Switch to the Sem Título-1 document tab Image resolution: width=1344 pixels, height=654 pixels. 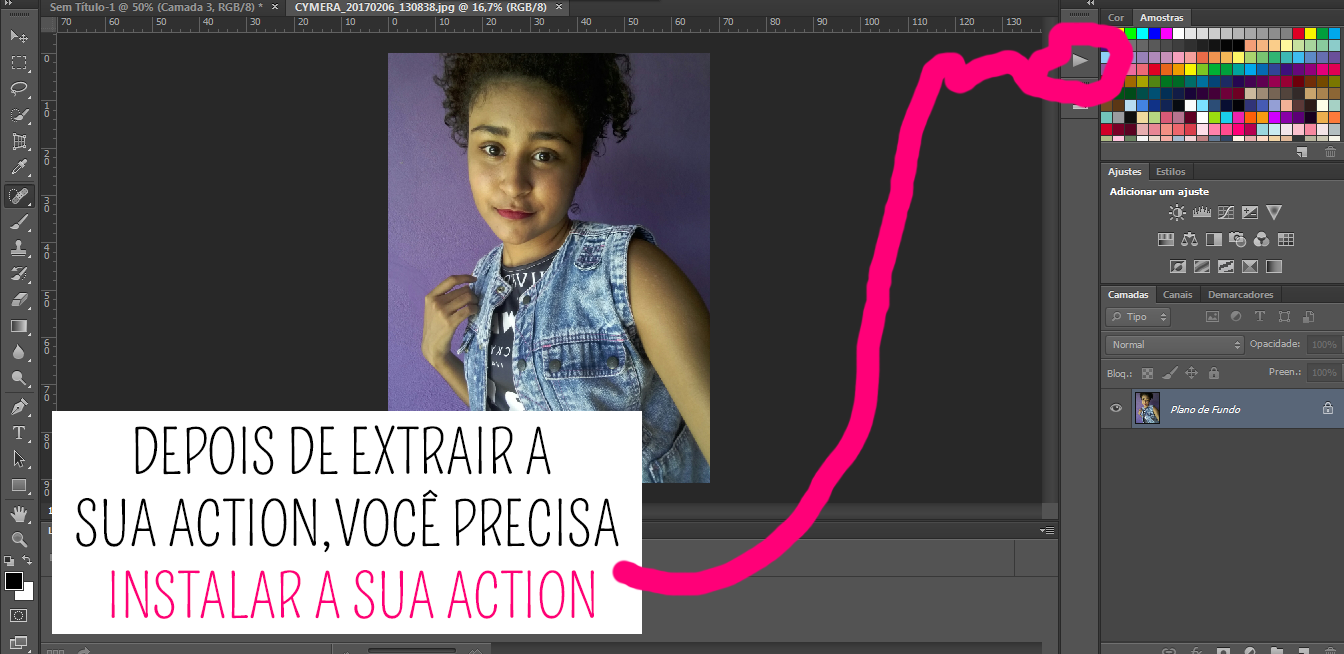pyautogui.click(x=156, y=6)
